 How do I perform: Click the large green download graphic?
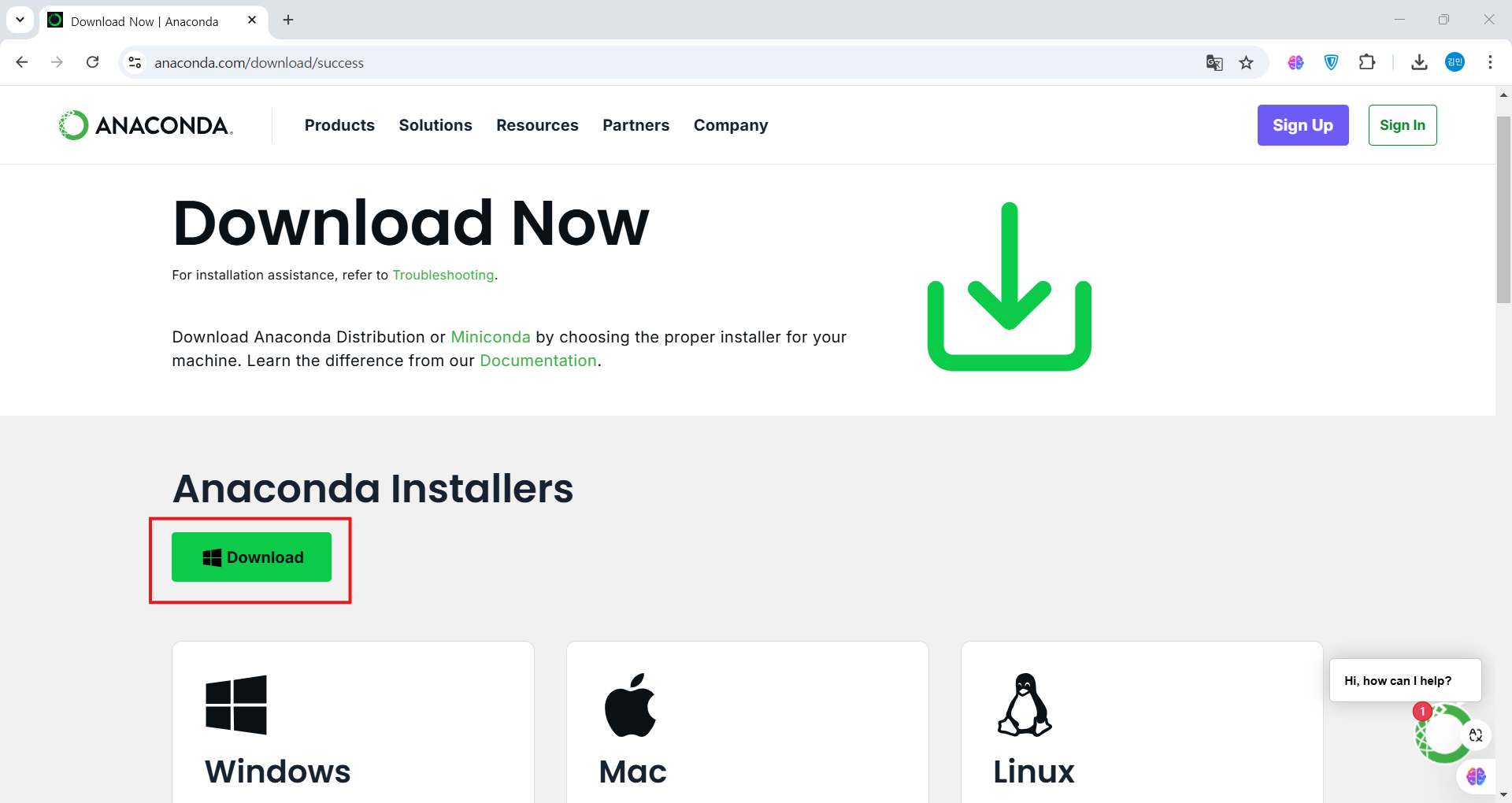click(1010, 287)
